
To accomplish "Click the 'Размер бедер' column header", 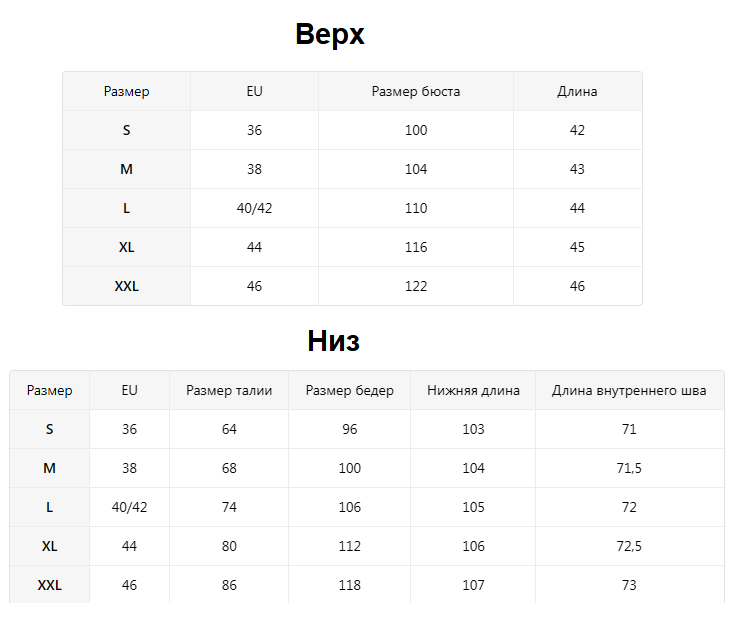I will (x=350, y=390).
